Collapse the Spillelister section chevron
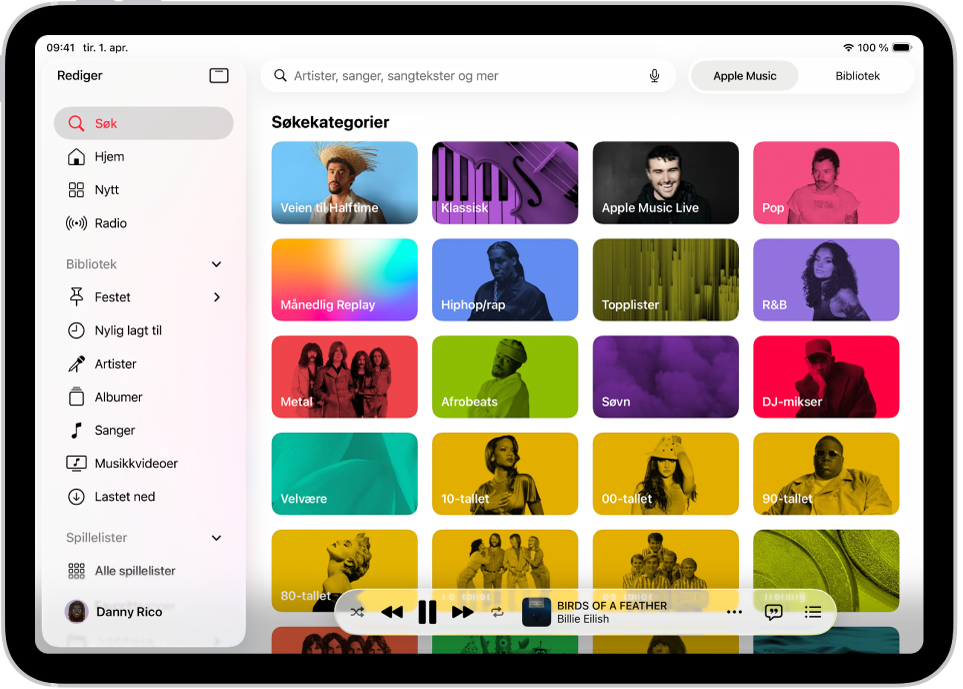 coord(216,538)
